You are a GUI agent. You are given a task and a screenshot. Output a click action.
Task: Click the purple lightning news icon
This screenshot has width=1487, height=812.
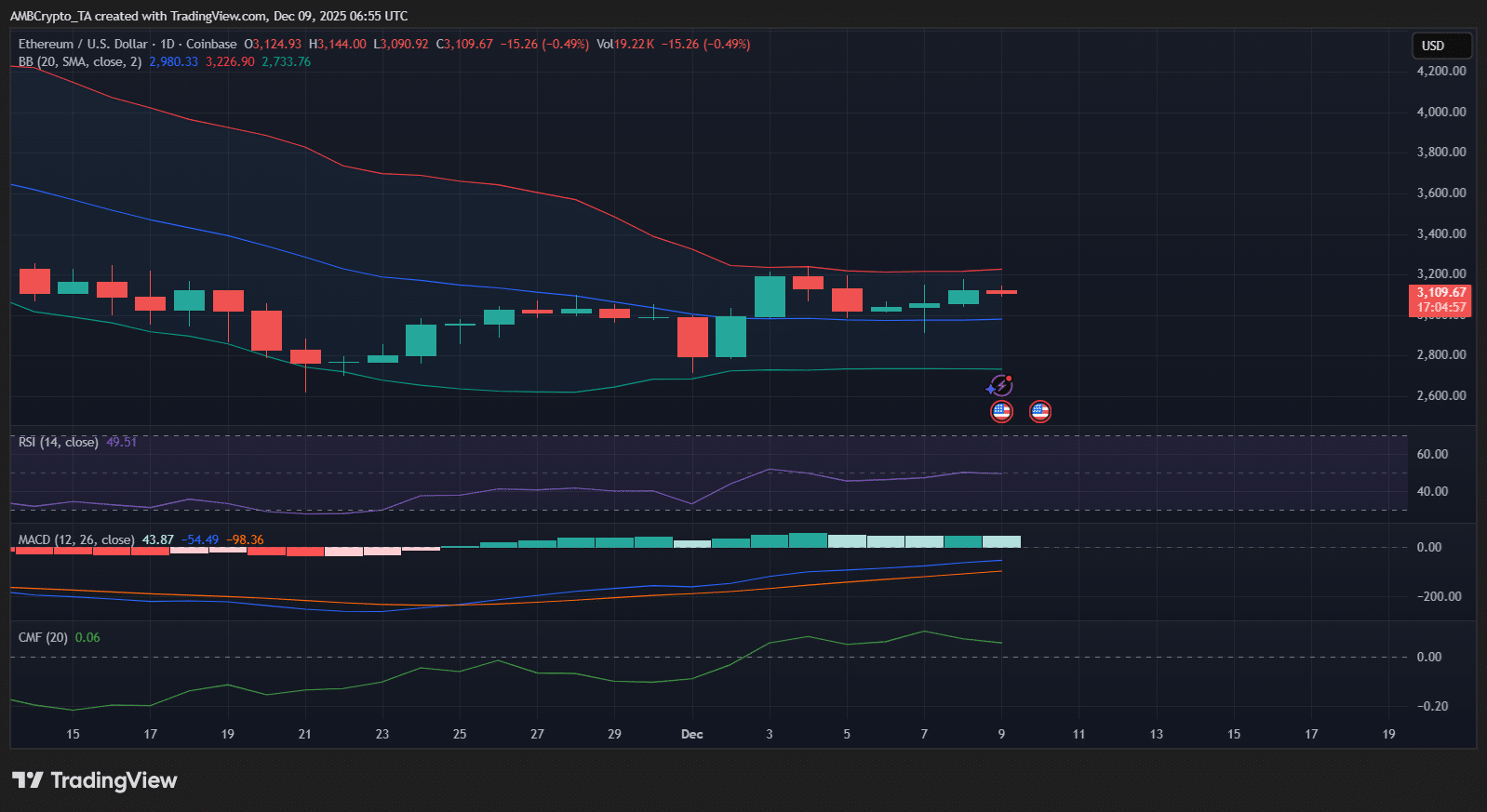point(1000,386)
